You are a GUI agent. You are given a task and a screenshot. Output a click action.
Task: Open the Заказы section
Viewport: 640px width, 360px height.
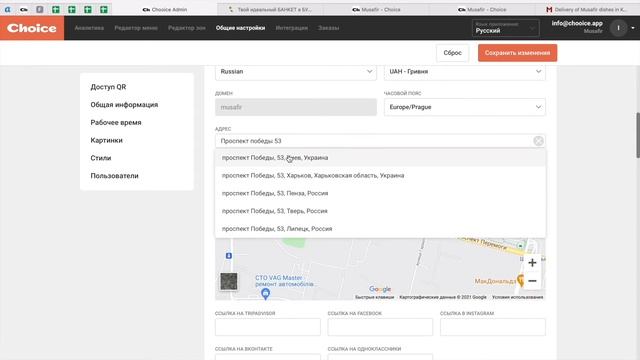[x=329, y=28]
